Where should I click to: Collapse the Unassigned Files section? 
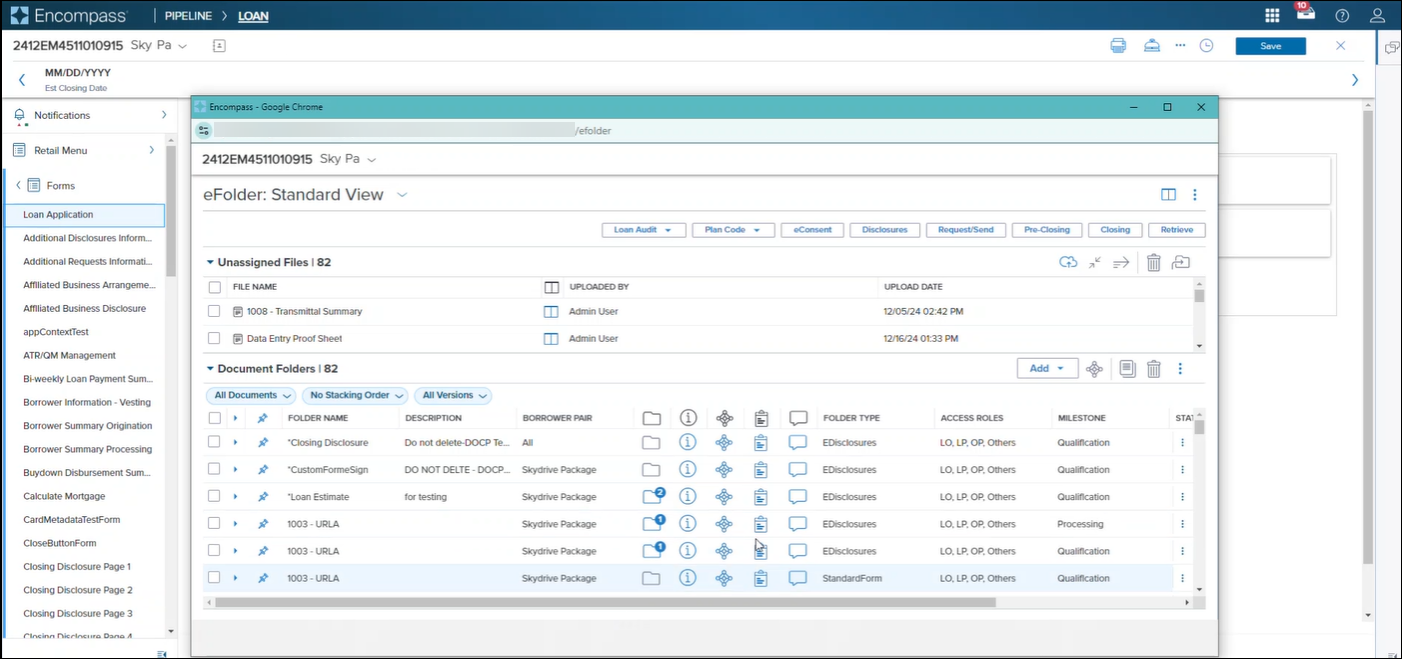(210, 262)
